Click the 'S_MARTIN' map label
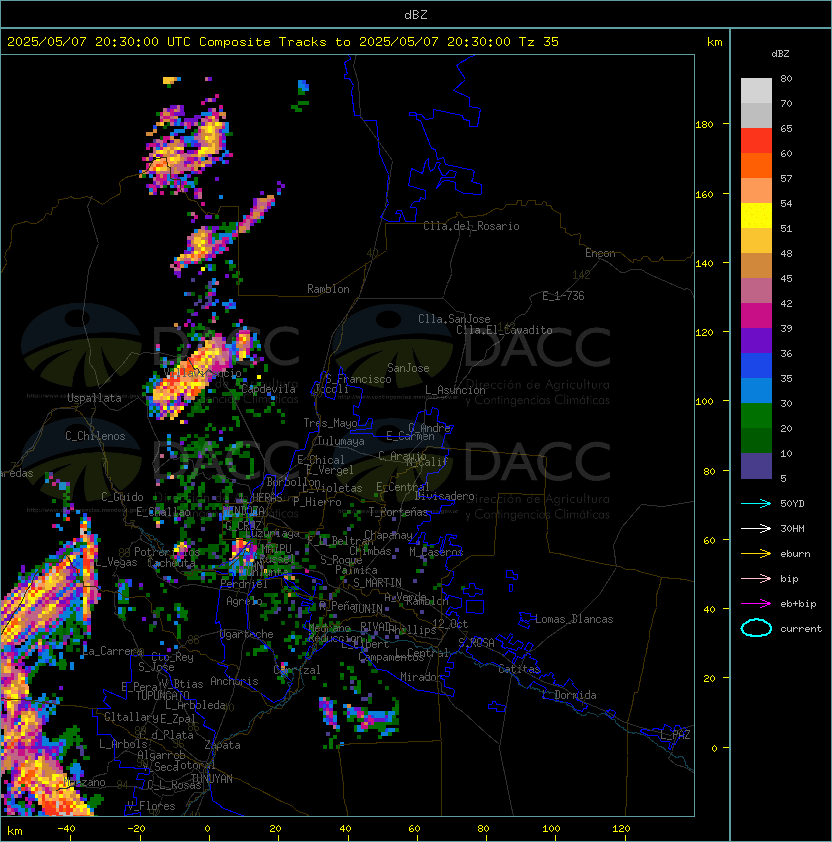The width and height of the screenshot is (832, 842). pyautogui.click(x=377, y=583)
